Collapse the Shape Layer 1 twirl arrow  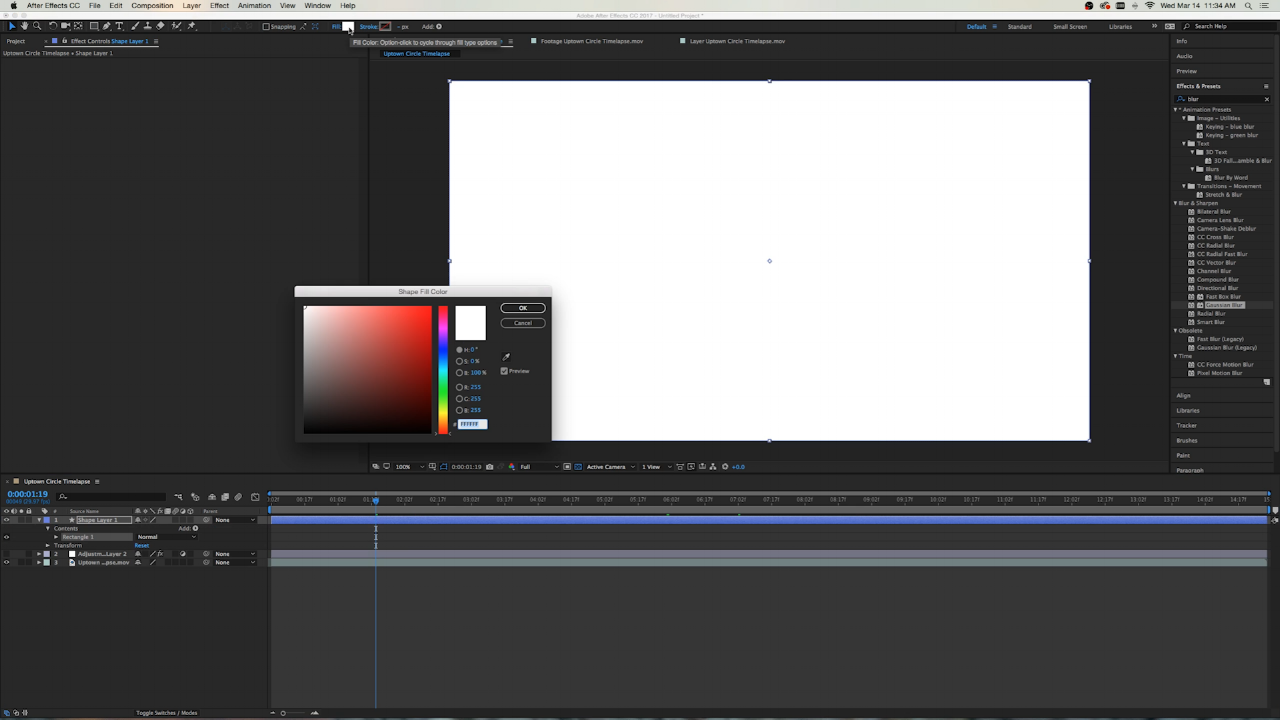[39, 520]
